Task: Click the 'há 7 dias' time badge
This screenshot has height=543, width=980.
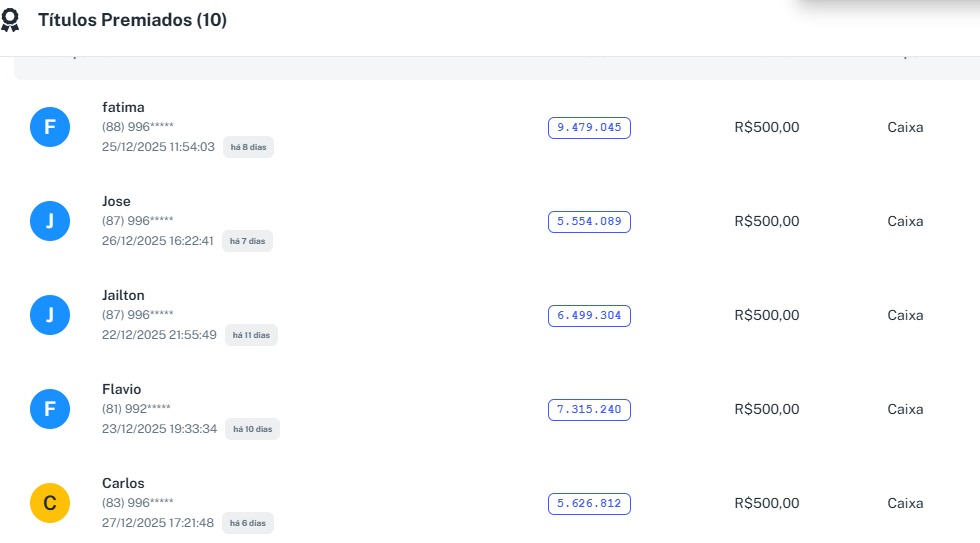Action: (x=247, y=241)
